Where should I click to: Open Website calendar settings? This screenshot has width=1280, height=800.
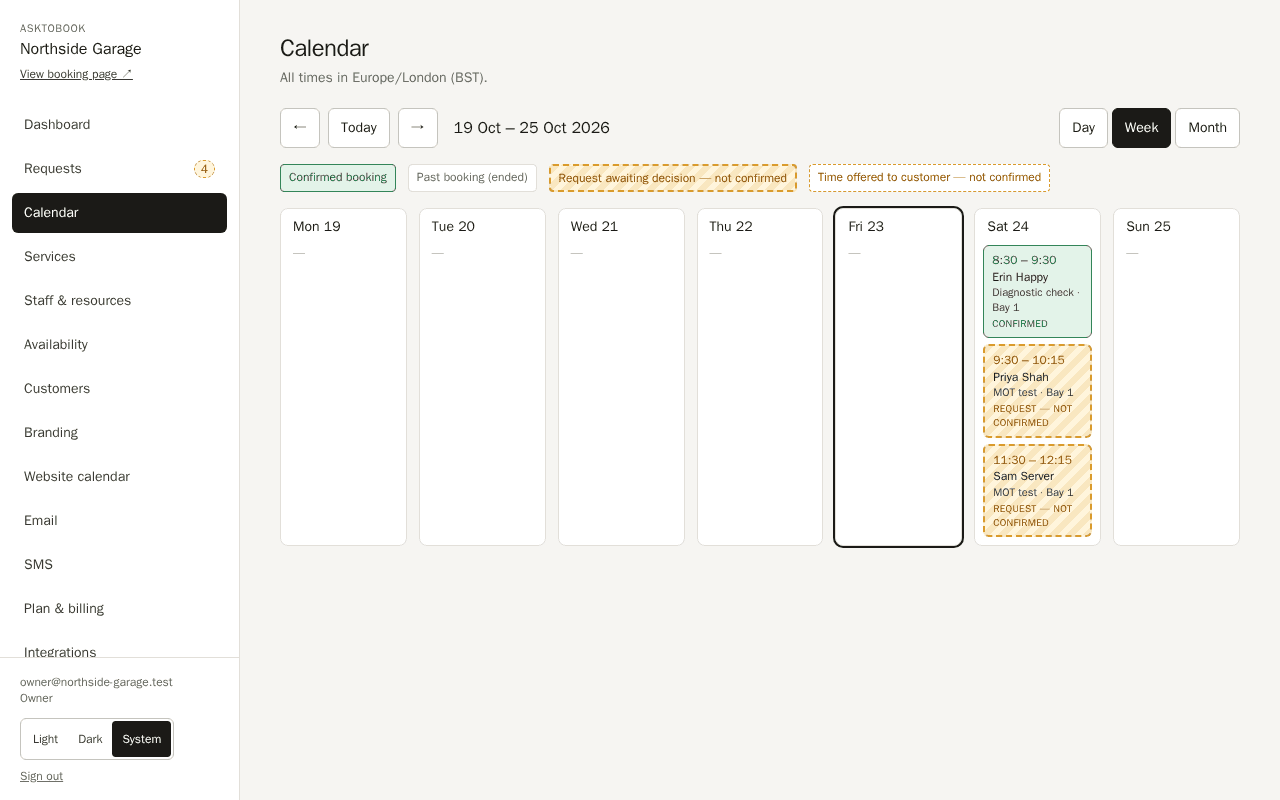tap(119, 477)
